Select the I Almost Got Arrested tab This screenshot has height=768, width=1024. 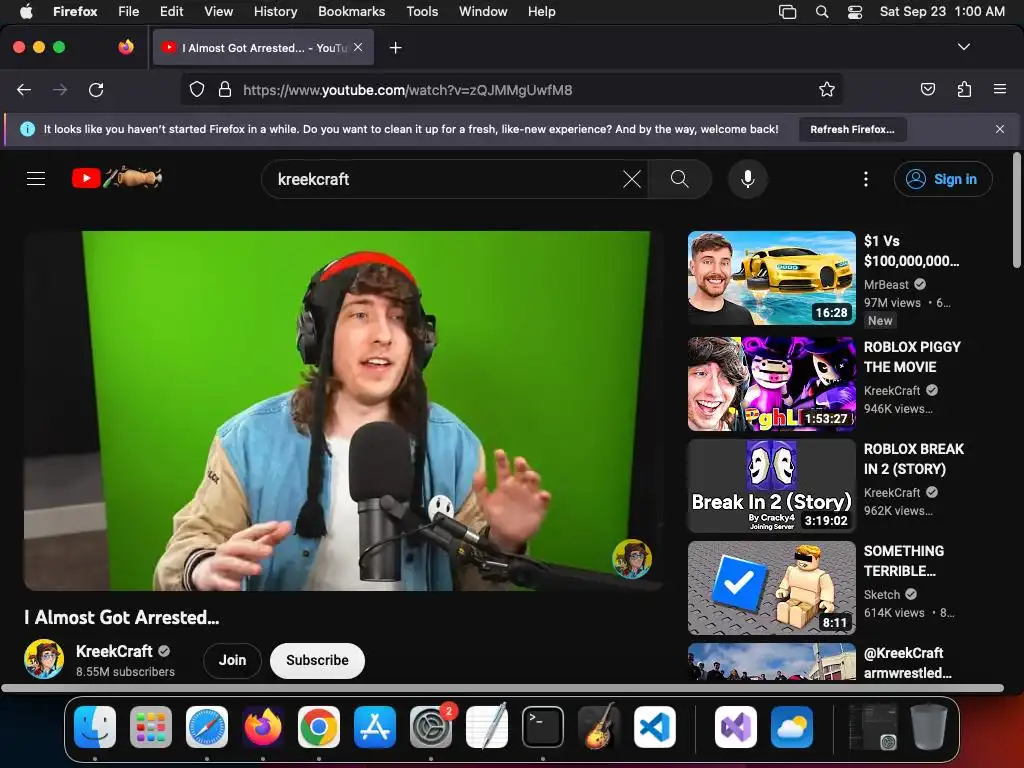[x=263, y=47]
